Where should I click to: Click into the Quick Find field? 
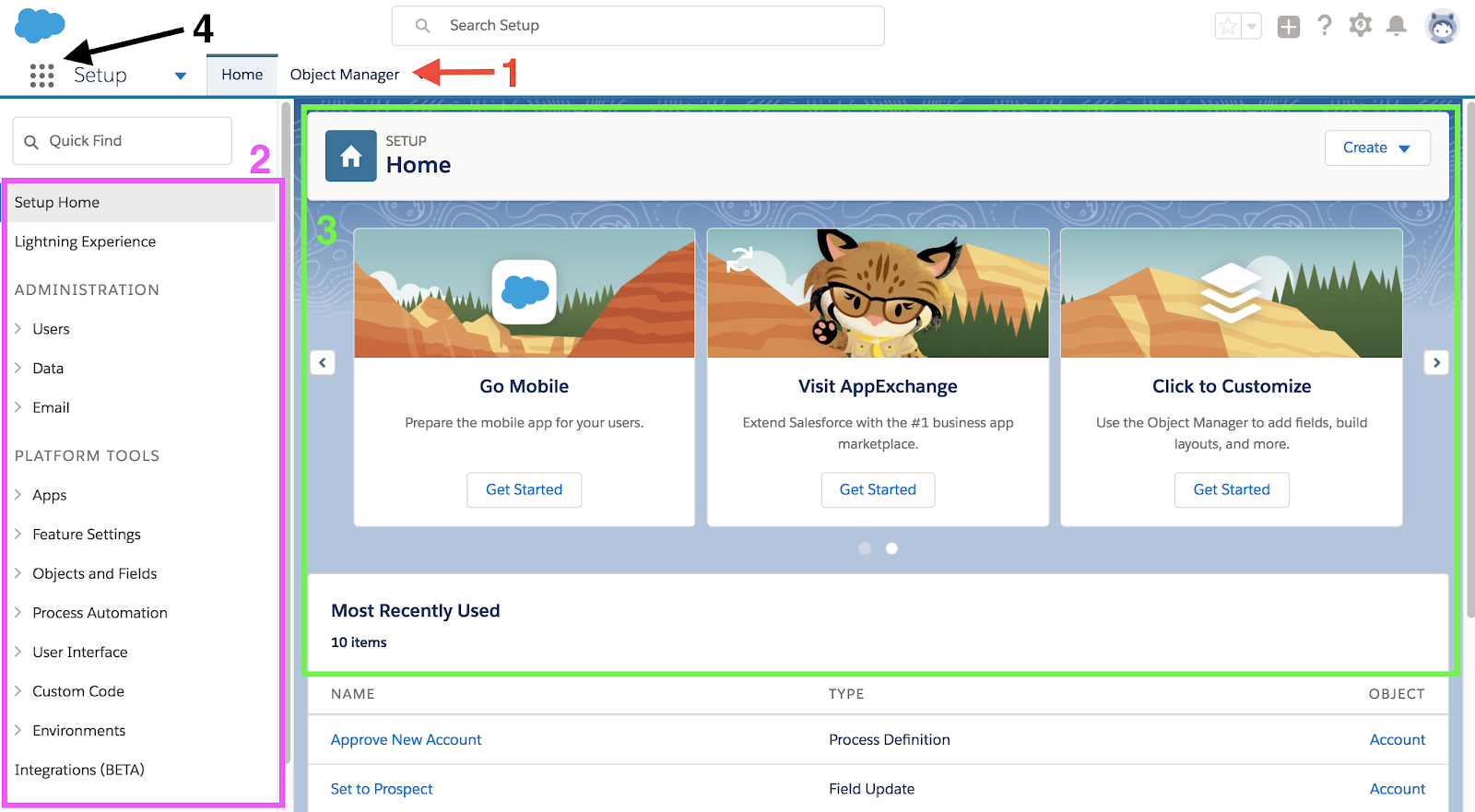[x=129, y=141]
